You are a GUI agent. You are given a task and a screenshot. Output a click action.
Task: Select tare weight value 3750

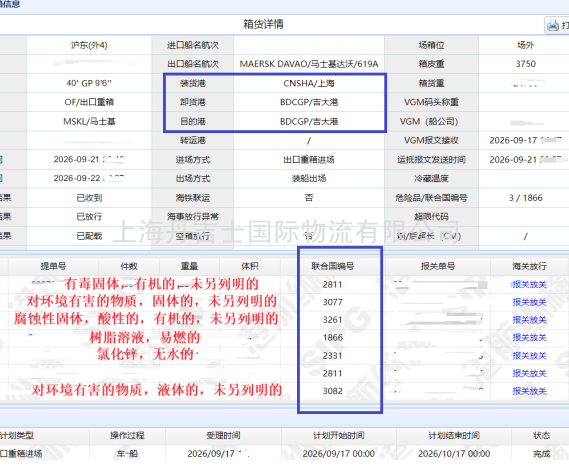point(525,64)
